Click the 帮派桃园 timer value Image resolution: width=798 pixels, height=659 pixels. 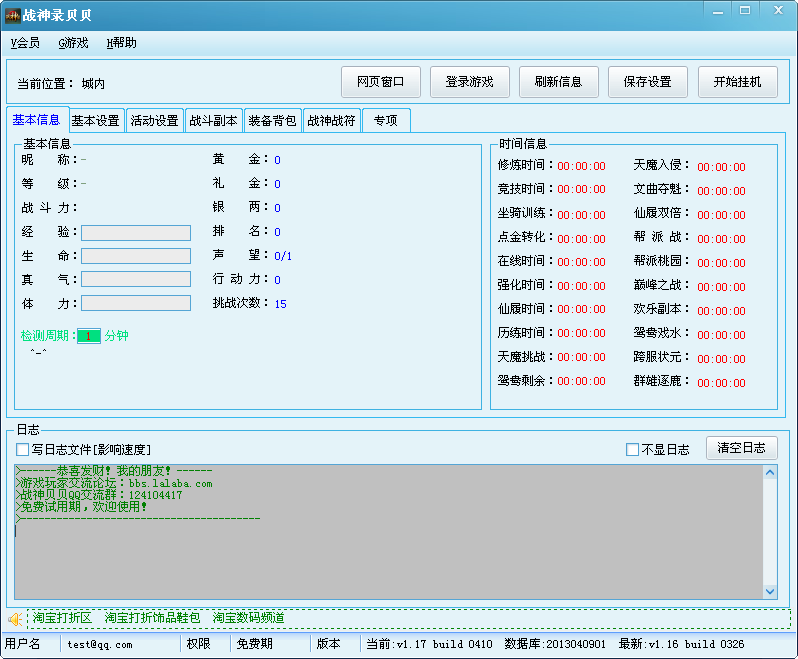pos(721,264)
